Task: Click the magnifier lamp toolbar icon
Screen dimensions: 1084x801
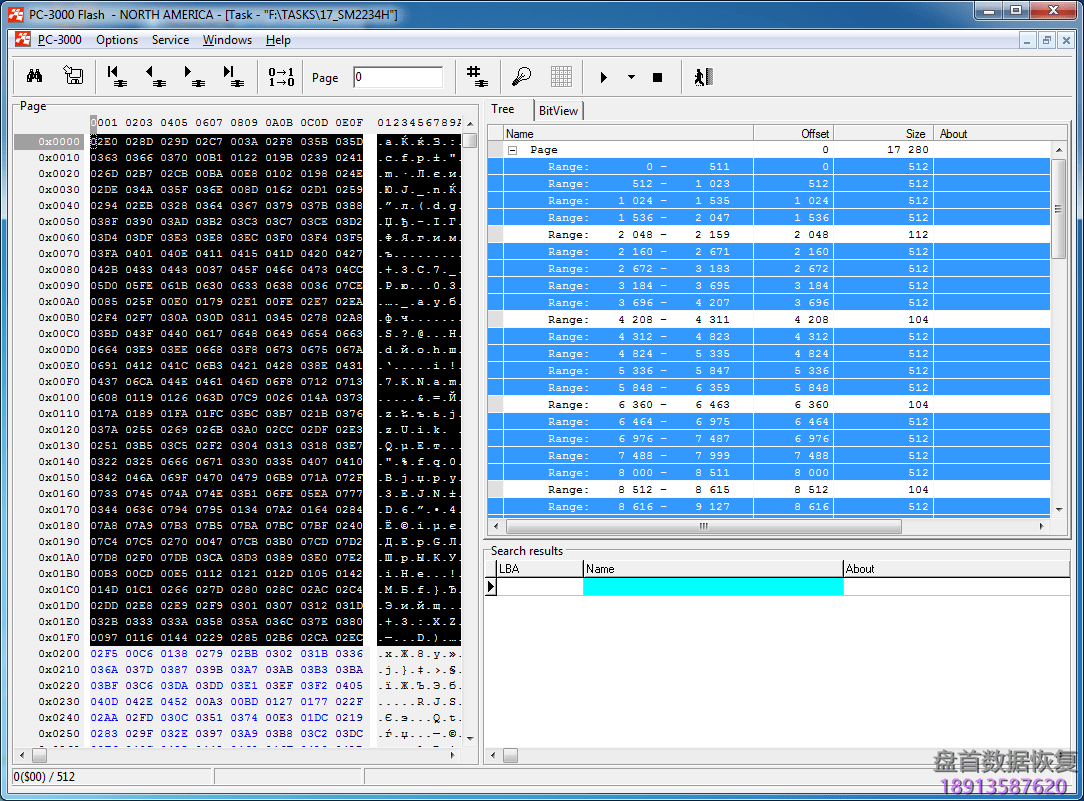Action: point(521,77)
